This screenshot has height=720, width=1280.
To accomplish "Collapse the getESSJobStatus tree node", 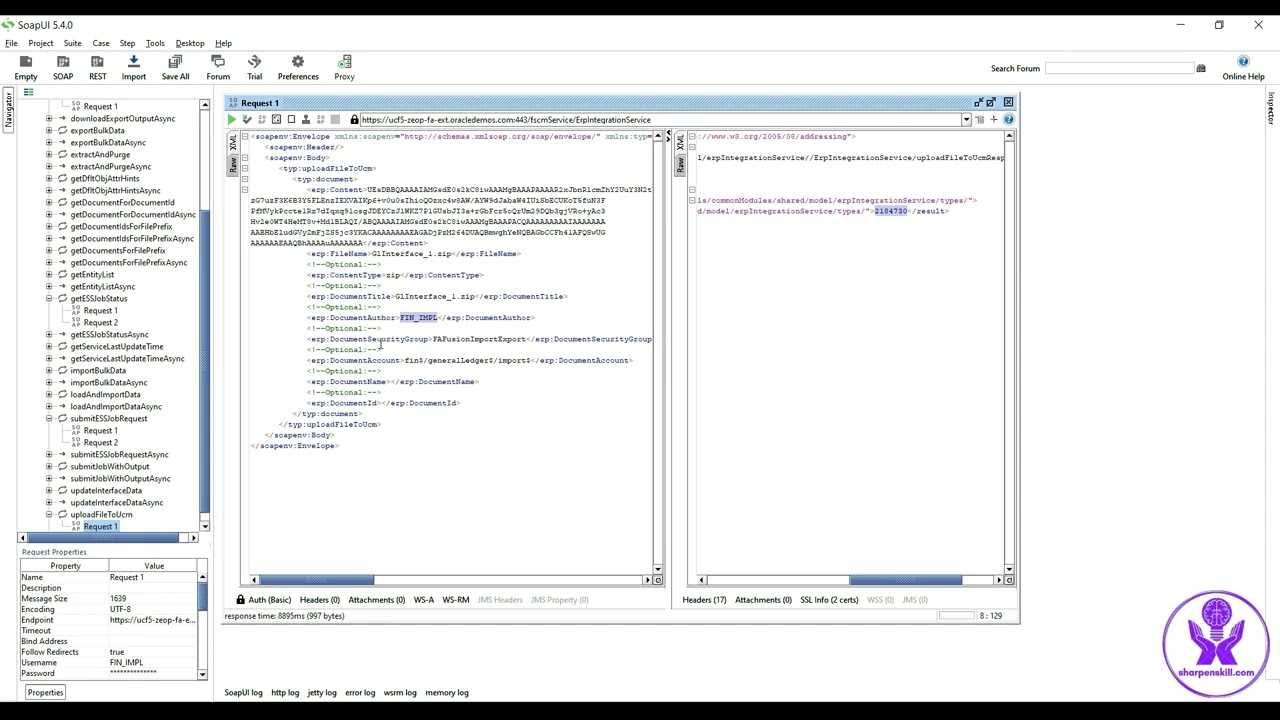I will [x=49, y=299].
